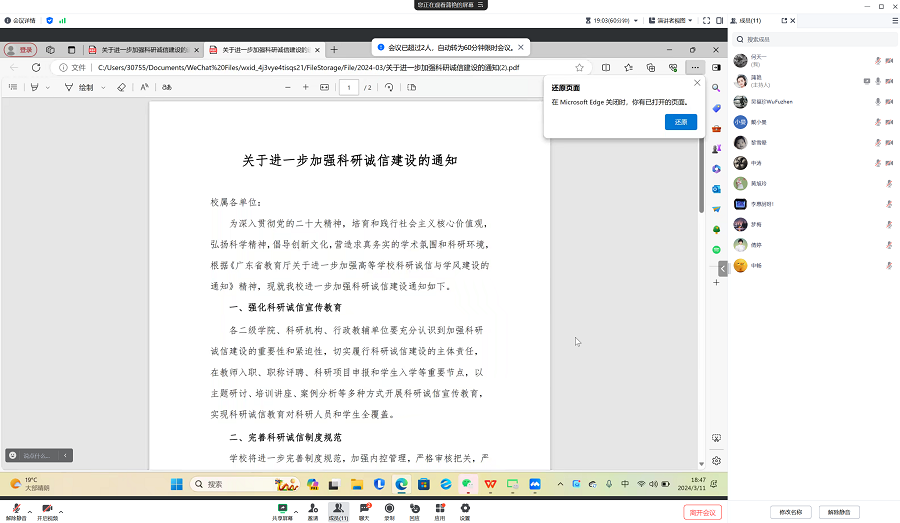Viewport: 900px width, 523px height.
Task: Toggle video camera on in meeting toolbar
Action: coord(47,508)
